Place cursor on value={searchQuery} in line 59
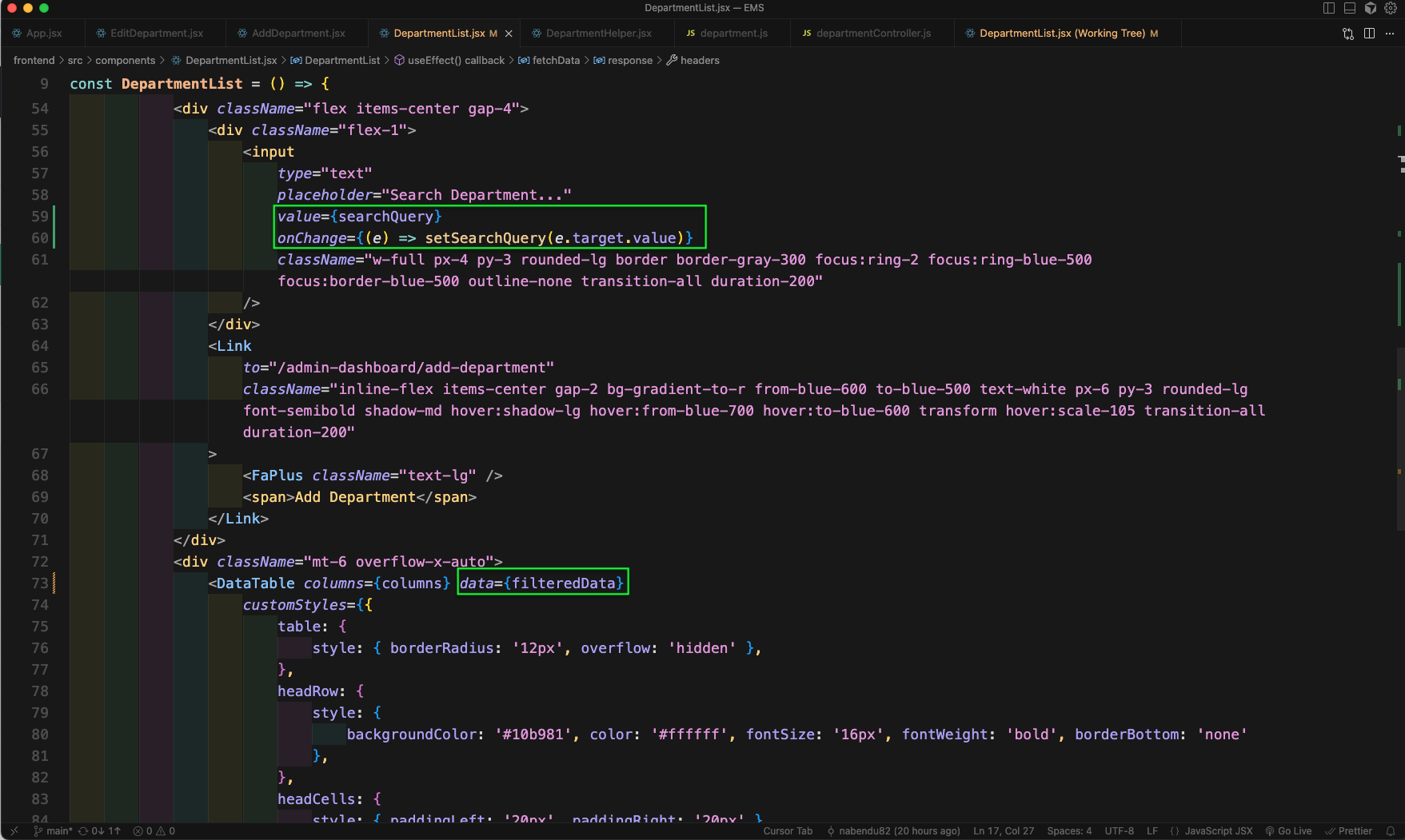 click(360, 217)
